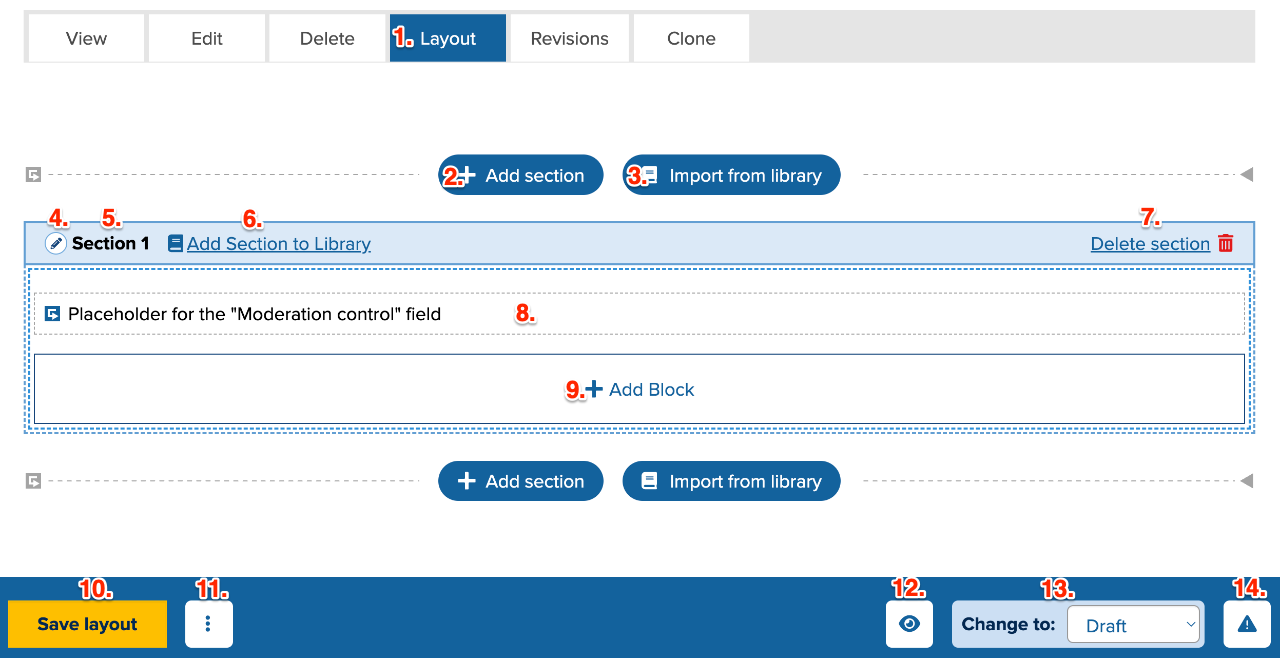Click the Moderation control placeholder block icon
1280x658 pixels.
pyautogui.click(x=53, y=314)
